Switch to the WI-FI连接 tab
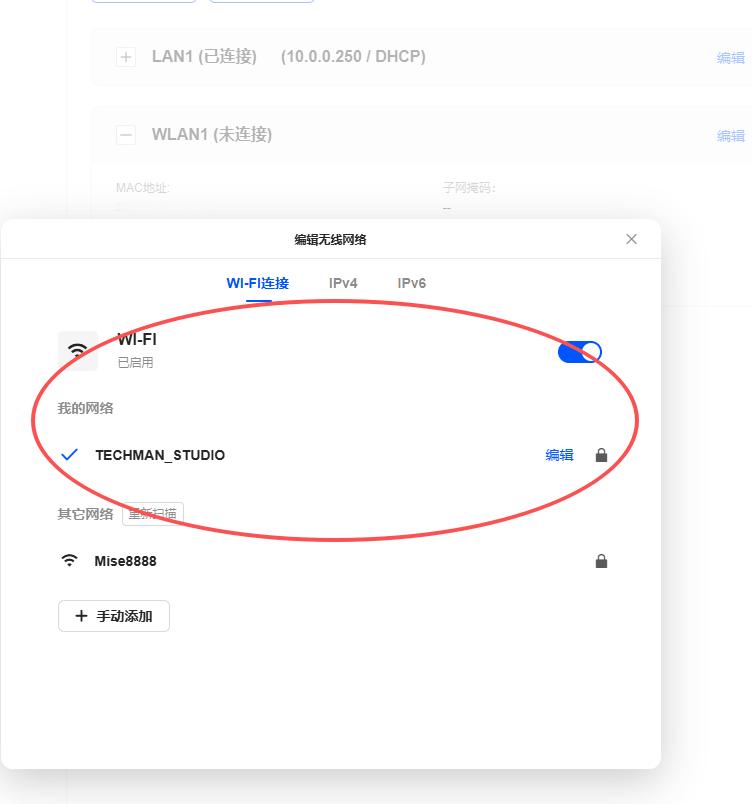 point(258,283)
